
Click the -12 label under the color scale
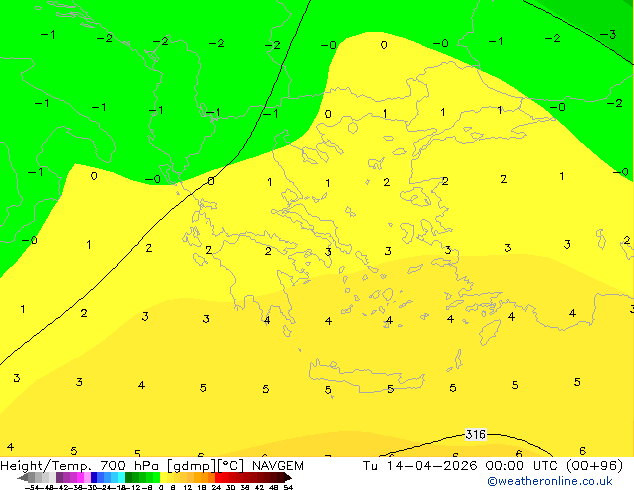click(x=135, y=488)
